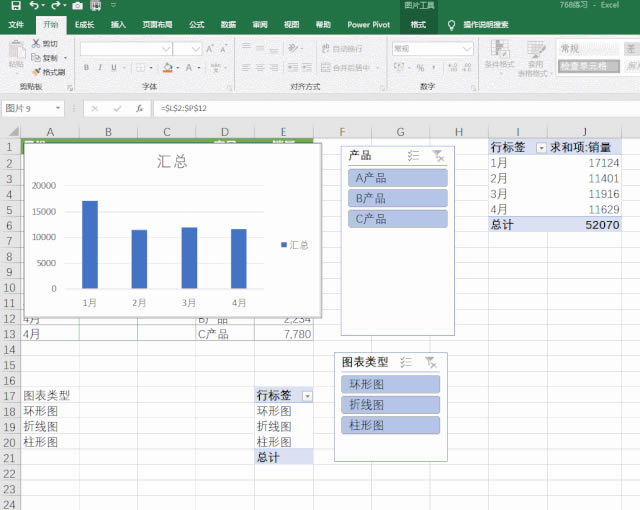Open 行标签 filter dropdown in lower pivot table
Screen dimensions: 640x510
[x=307, y=396]
